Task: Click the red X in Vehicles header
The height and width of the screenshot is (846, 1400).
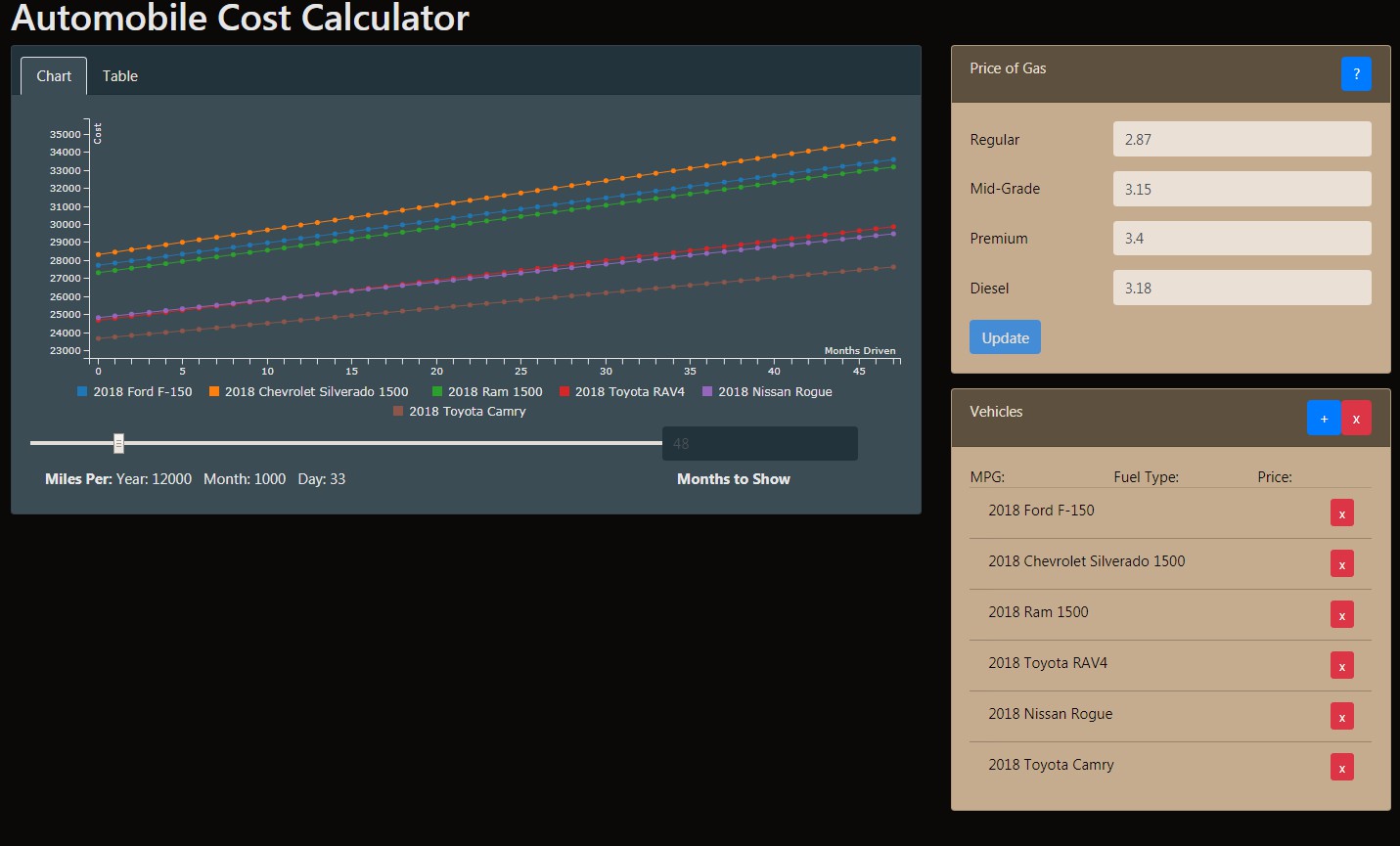Action: (x=1356, y=419)
